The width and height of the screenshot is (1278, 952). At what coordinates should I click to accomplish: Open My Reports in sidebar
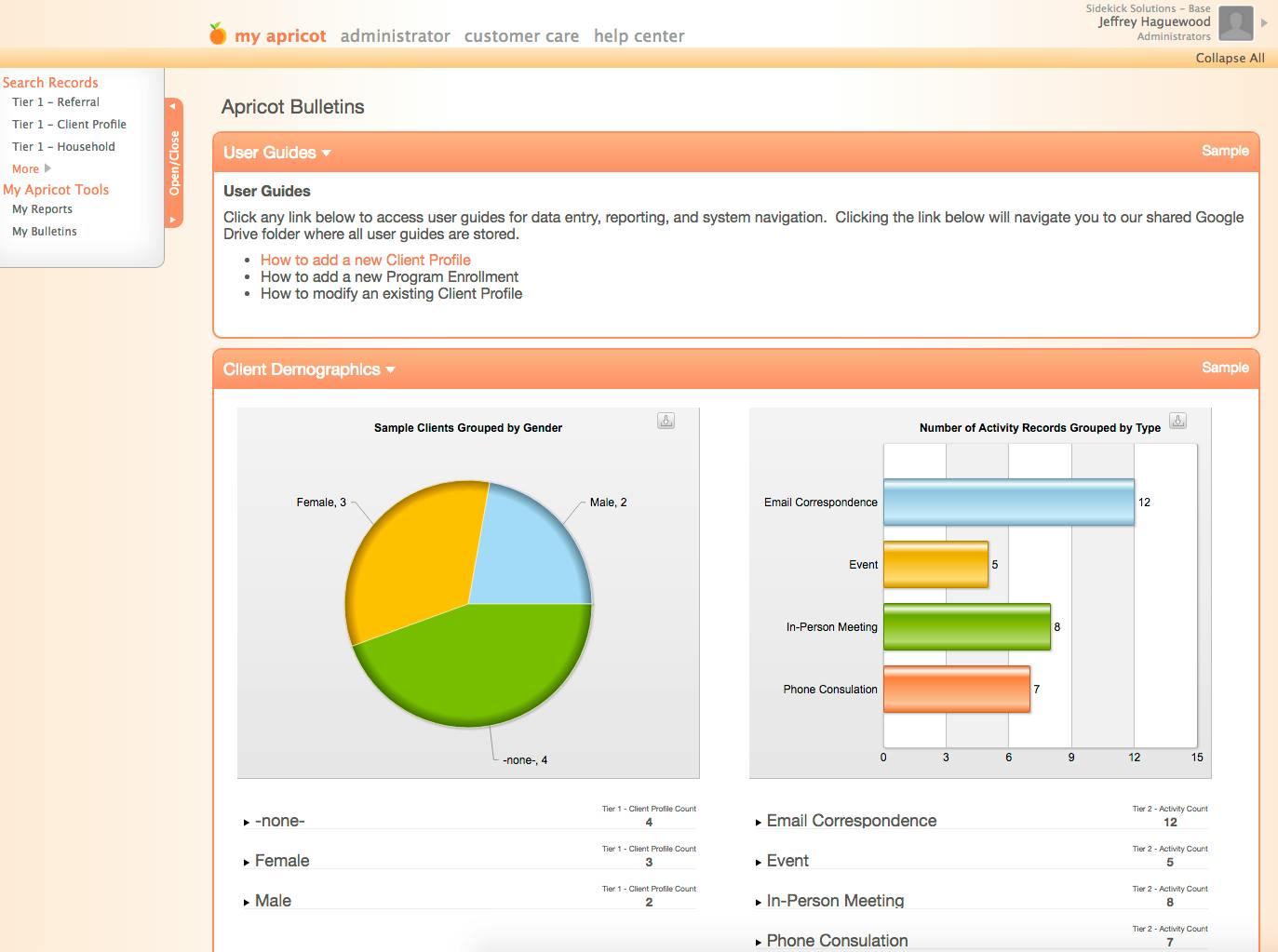42,209
